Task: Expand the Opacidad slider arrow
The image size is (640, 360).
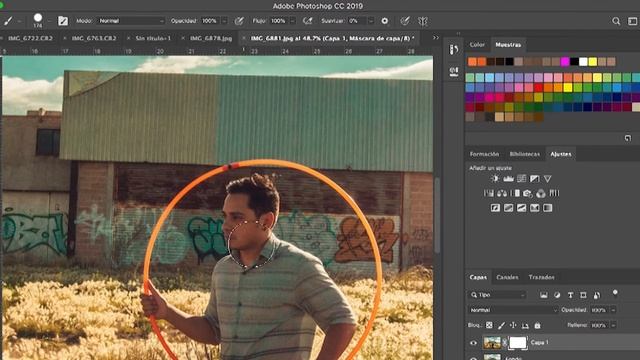Action: [x=224, y=21]
